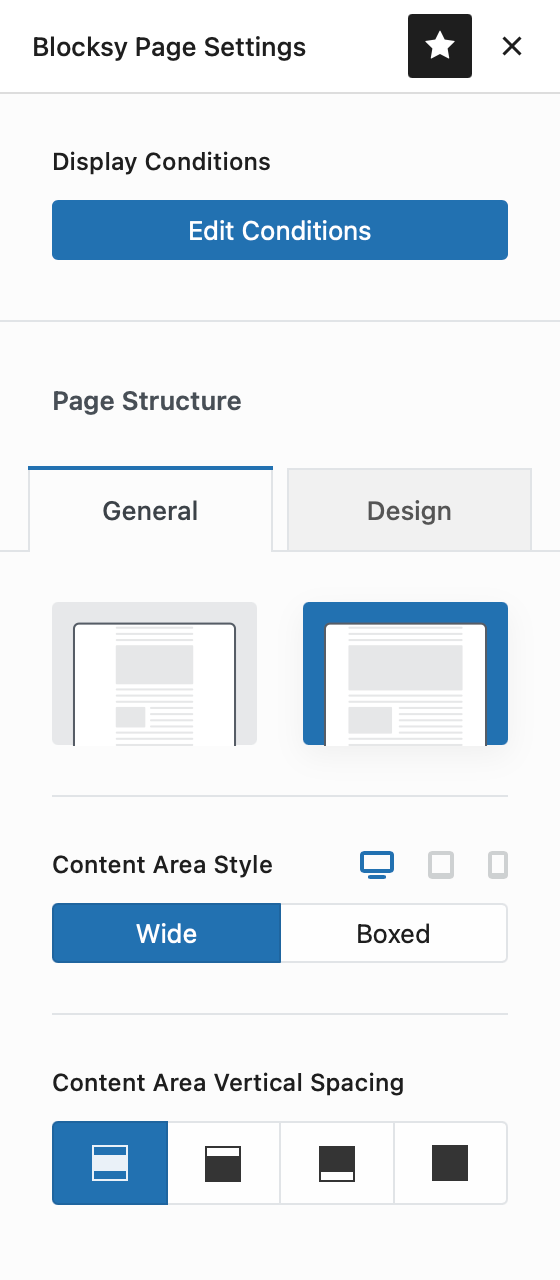
Task: Click the Edit Conditions button
Action: (x=280, y=230)
